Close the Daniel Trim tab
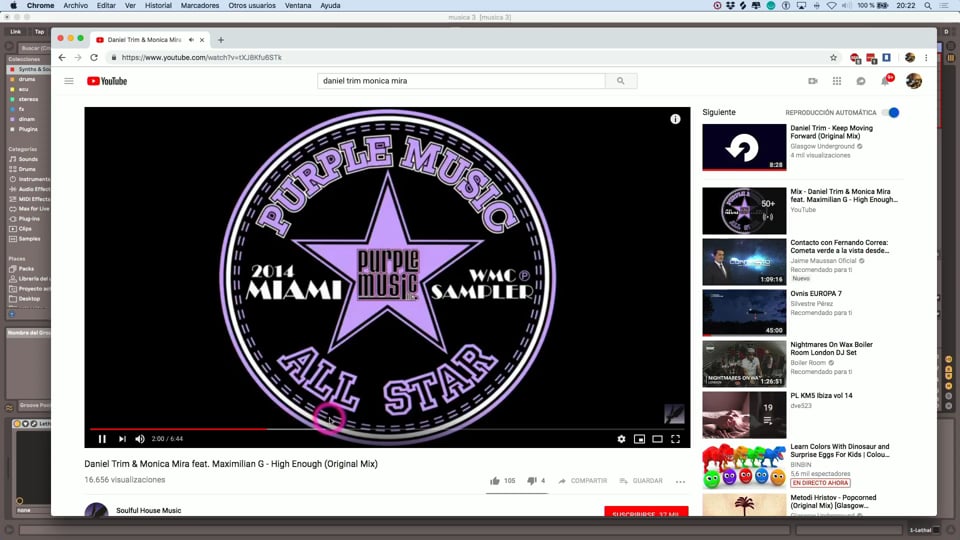 (202, 40)
